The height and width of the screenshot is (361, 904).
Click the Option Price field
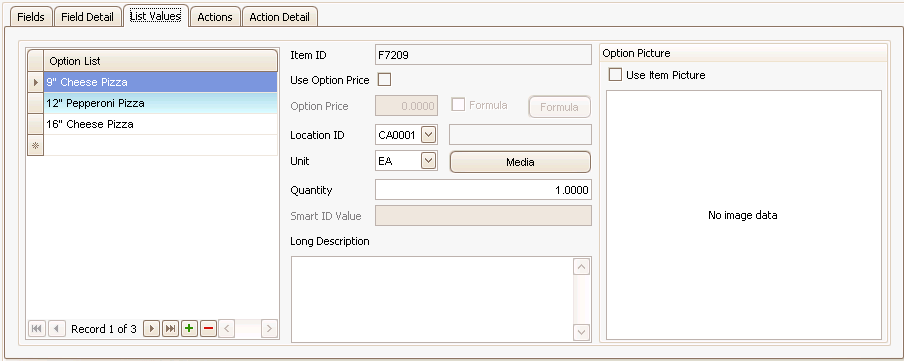point(406,106)
